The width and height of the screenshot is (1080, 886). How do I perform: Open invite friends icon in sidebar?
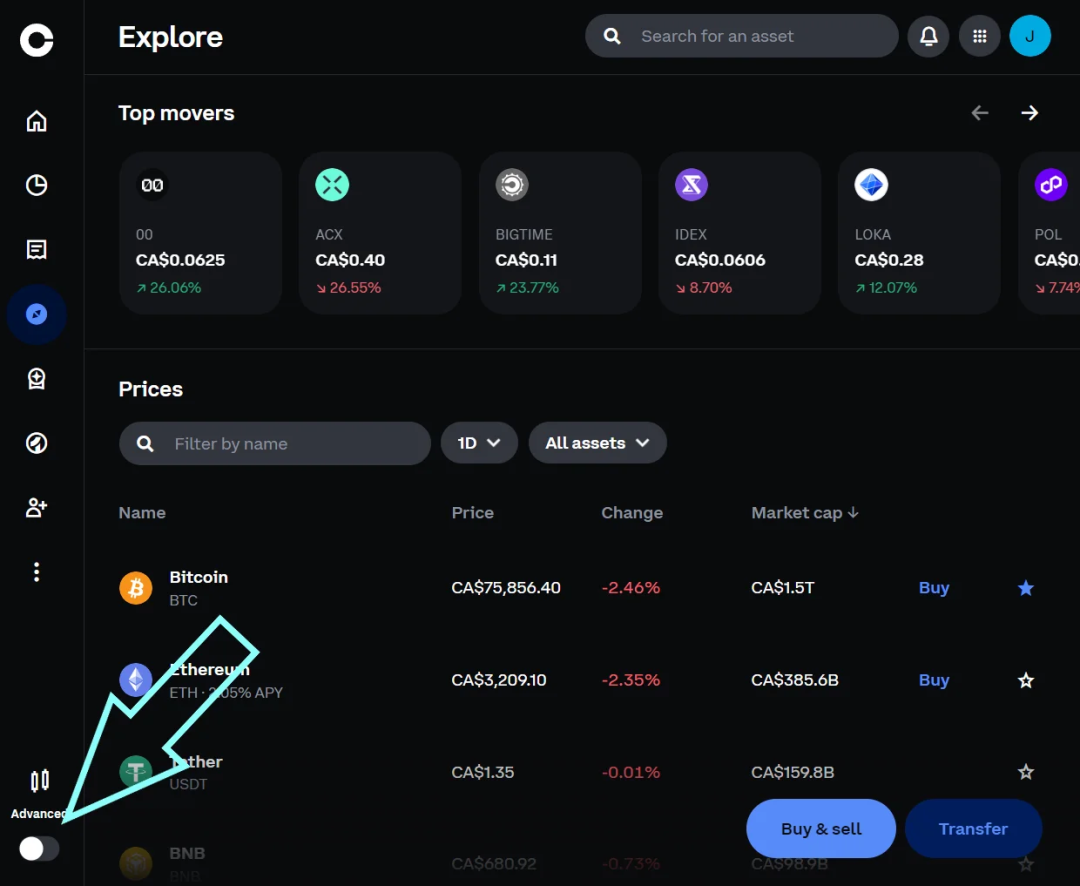[x=37, y=507]
